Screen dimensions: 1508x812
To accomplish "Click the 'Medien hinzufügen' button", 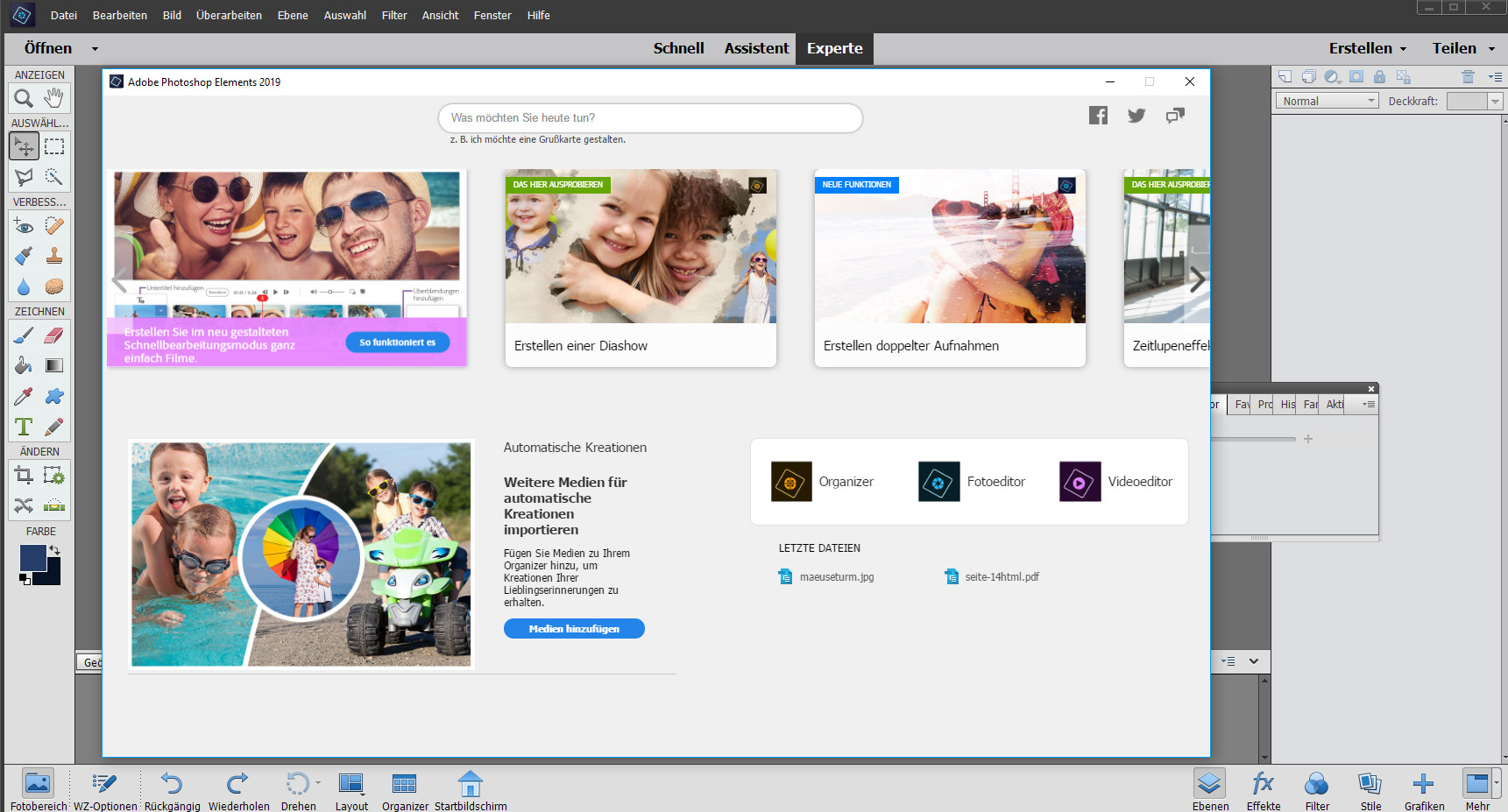I will (x=574, y=629).
